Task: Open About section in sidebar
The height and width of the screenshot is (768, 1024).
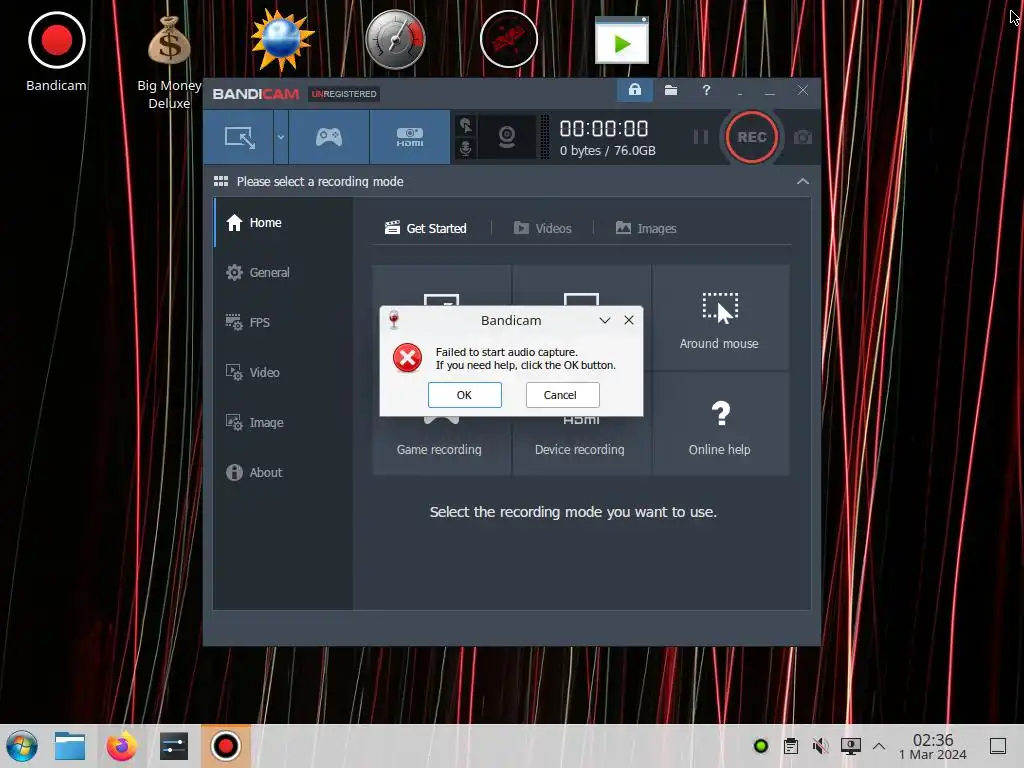Action: click(x=283, y=472)
